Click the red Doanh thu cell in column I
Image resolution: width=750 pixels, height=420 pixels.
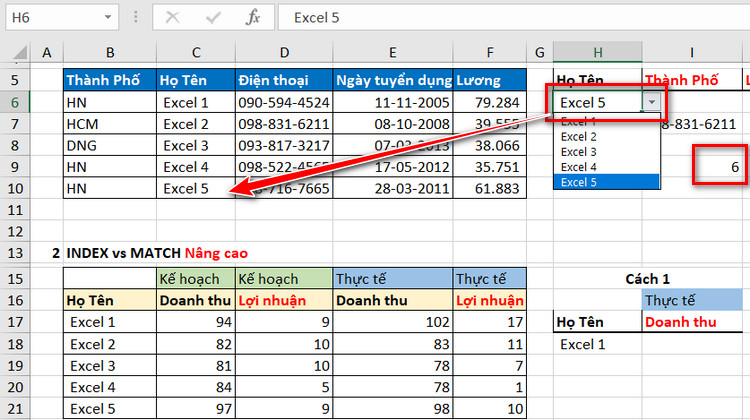tap(692, 322)
